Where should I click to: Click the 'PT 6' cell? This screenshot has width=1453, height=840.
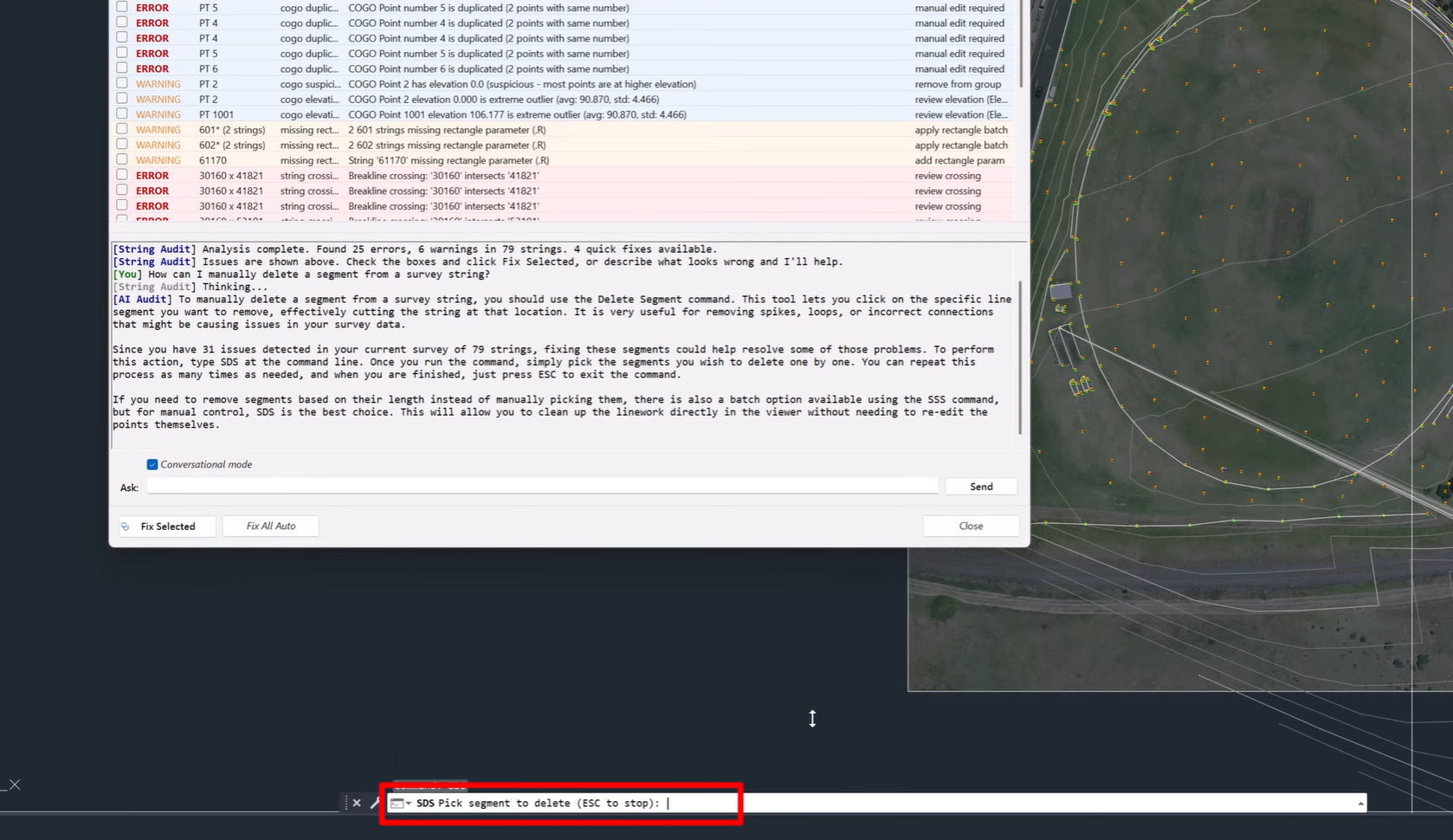(209, 68)
